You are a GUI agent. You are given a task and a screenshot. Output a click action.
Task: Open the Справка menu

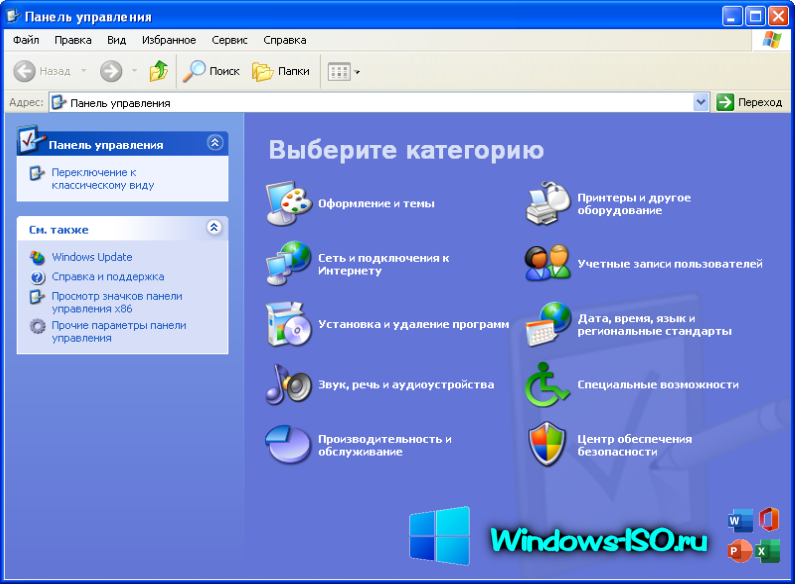(284, 40)
